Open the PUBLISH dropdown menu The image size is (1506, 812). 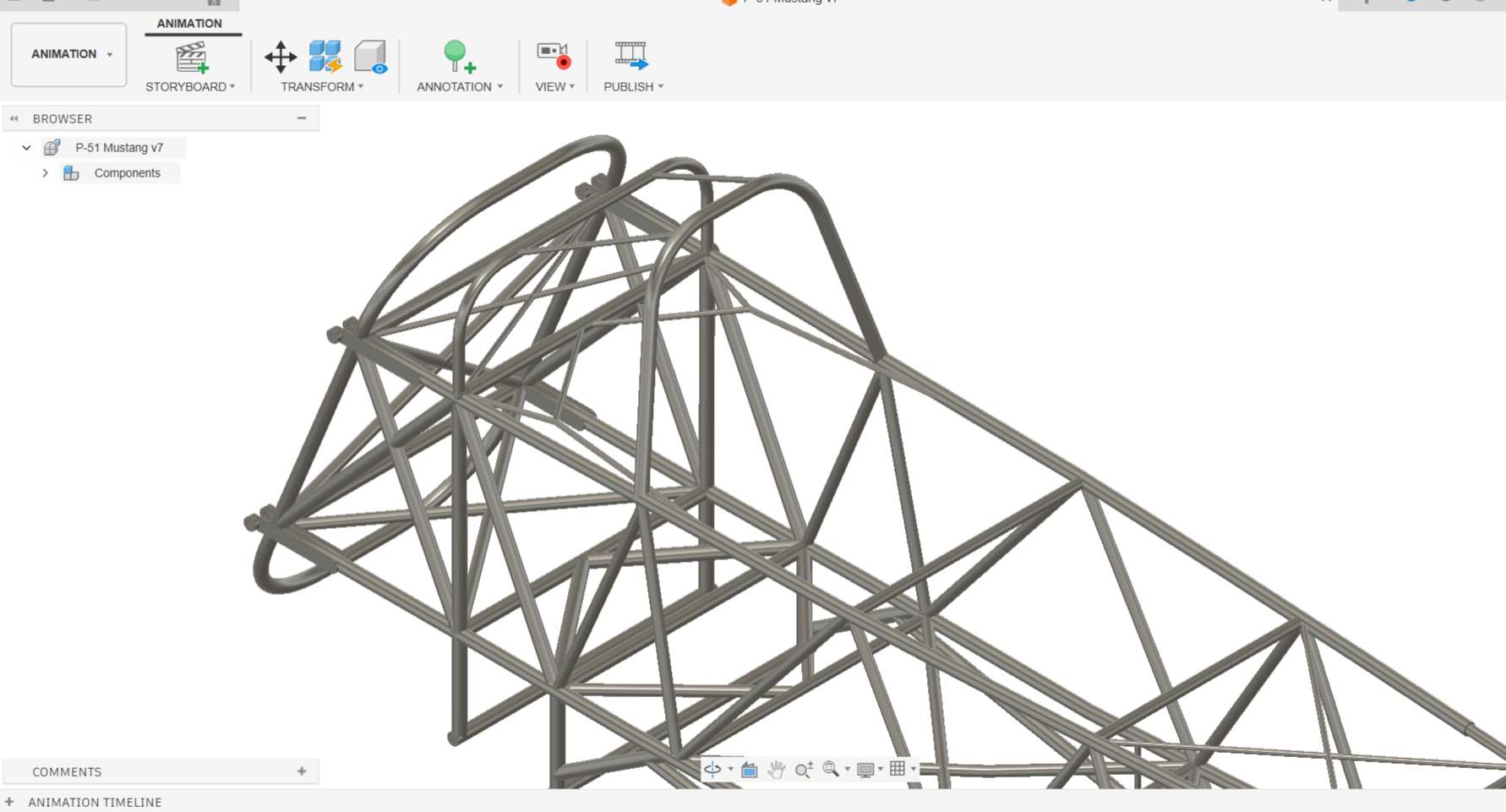pos(634,87)
